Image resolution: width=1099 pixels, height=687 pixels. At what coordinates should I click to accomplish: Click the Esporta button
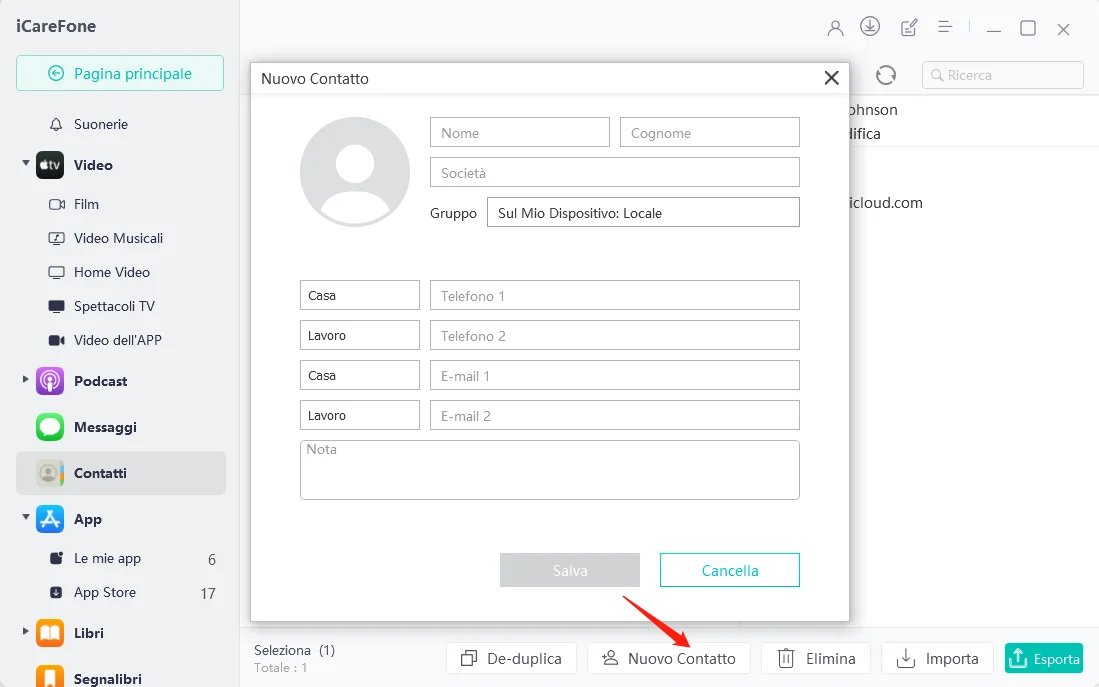coord(1043,658)
